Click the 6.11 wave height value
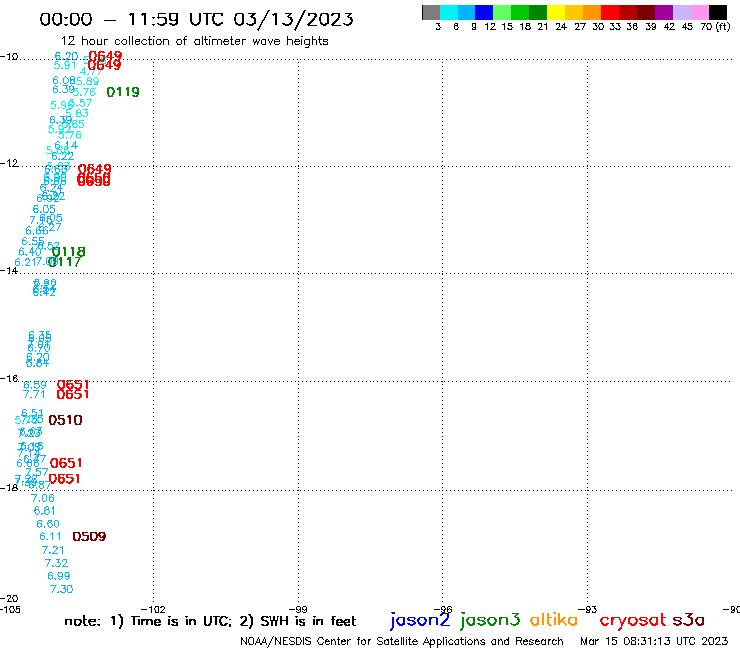The height and width of the screenshot is (650, 740). 50,537
